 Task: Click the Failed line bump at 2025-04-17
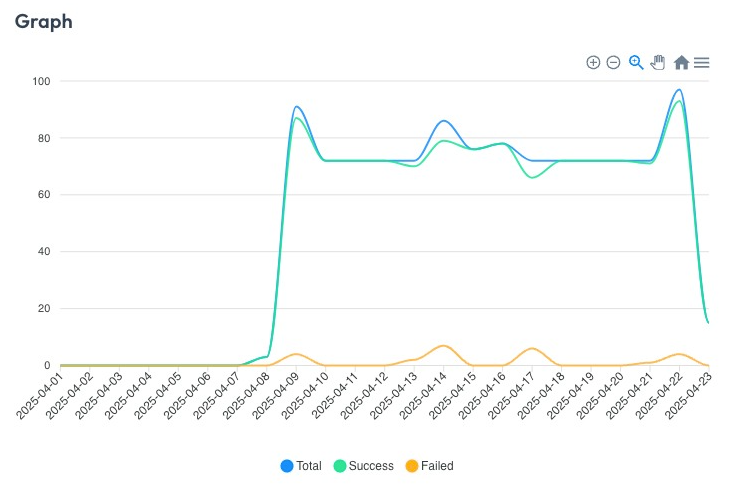pos(532,348)
